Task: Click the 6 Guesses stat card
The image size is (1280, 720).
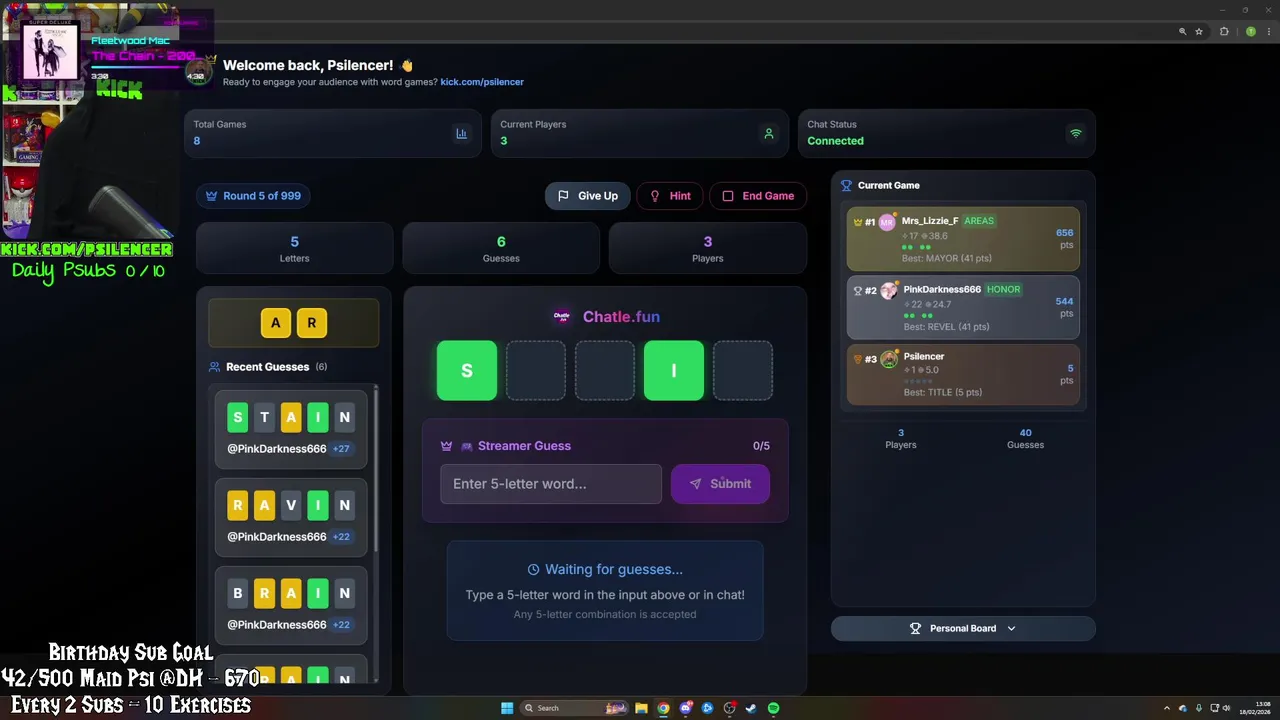Action: tap(501, 248)
